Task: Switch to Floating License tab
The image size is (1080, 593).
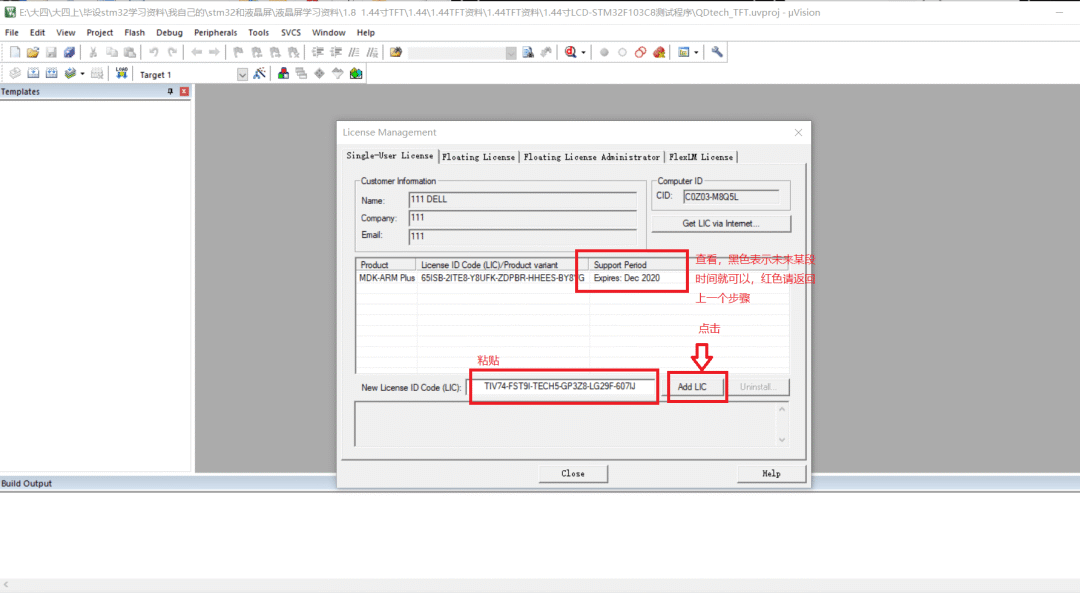Action: (x=479, y=157)
